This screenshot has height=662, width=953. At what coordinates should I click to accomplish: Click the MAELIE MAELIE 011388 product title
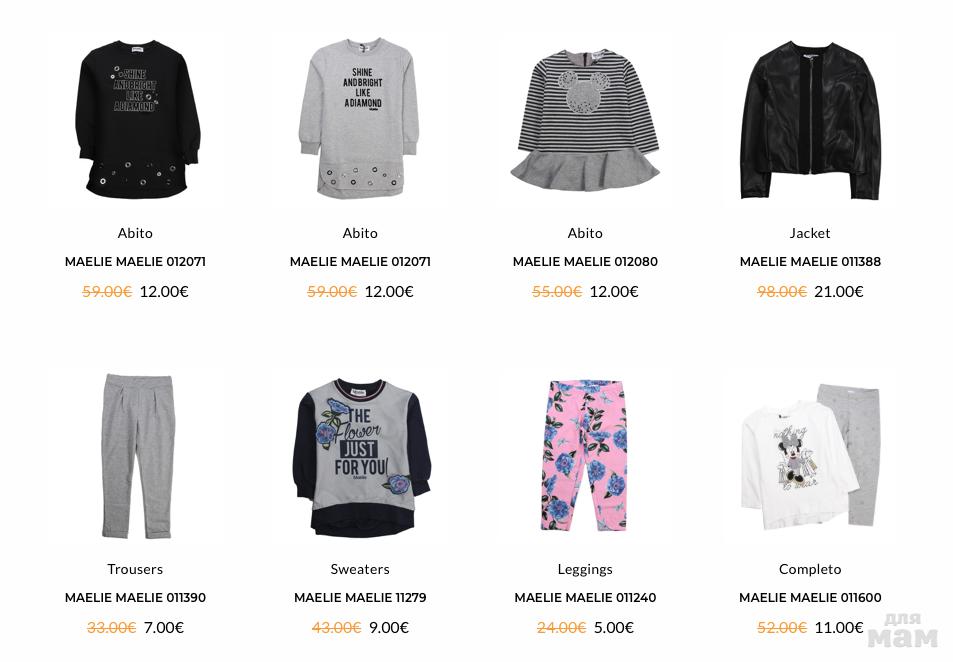tap(810, 261)
